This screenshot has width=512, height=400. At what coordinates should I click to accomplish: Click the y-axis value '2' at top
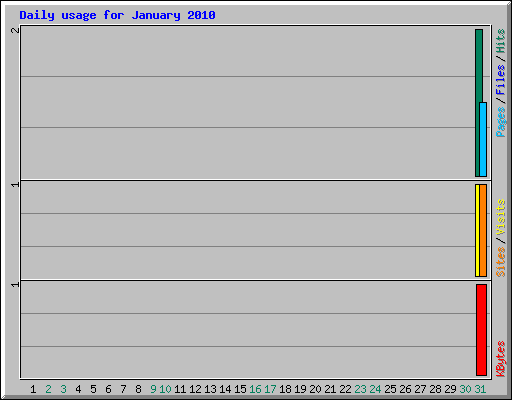(x=15, y=30)
